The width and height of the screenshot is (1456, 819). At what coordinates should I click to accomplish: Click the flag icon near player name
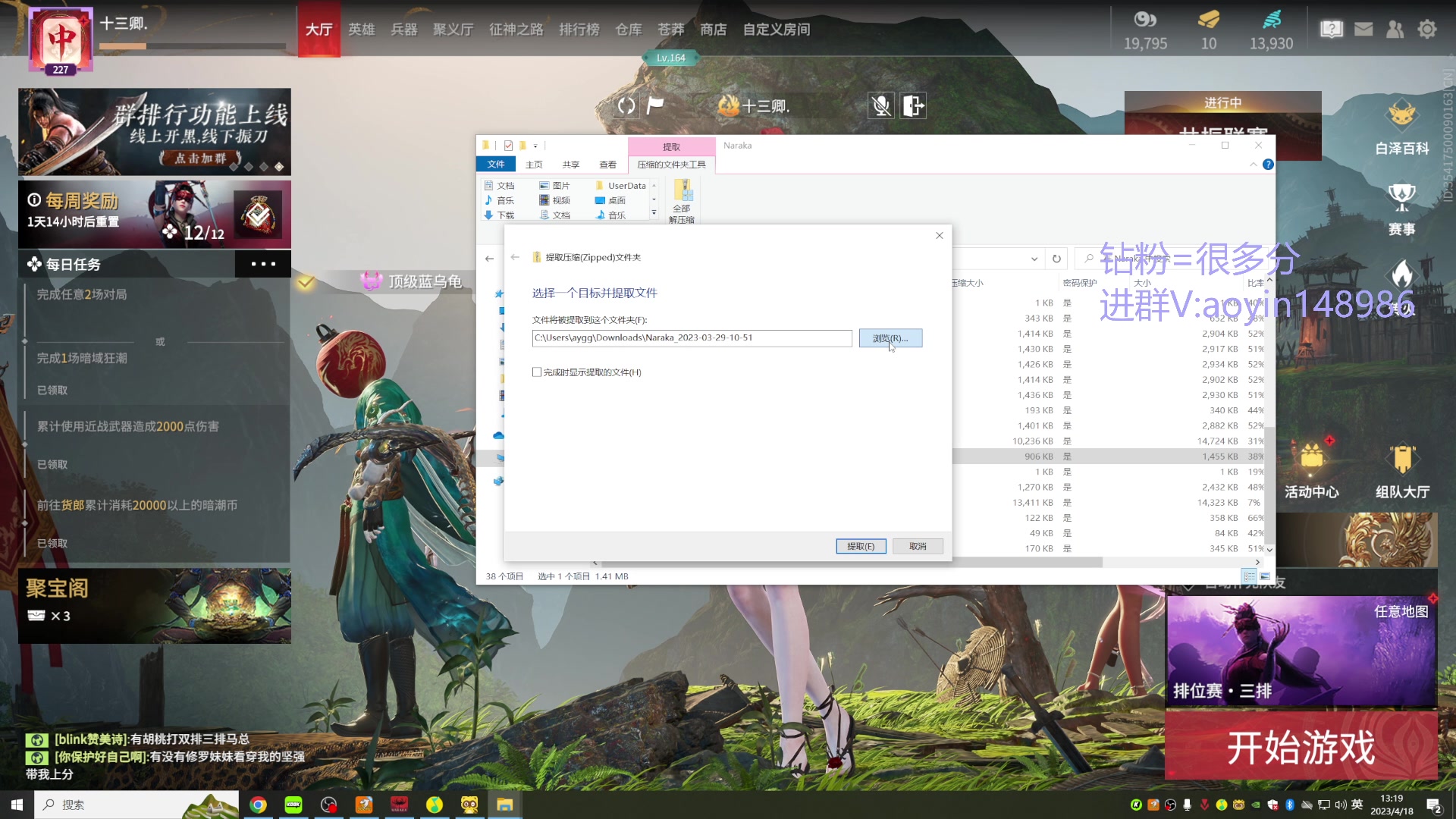655,105
